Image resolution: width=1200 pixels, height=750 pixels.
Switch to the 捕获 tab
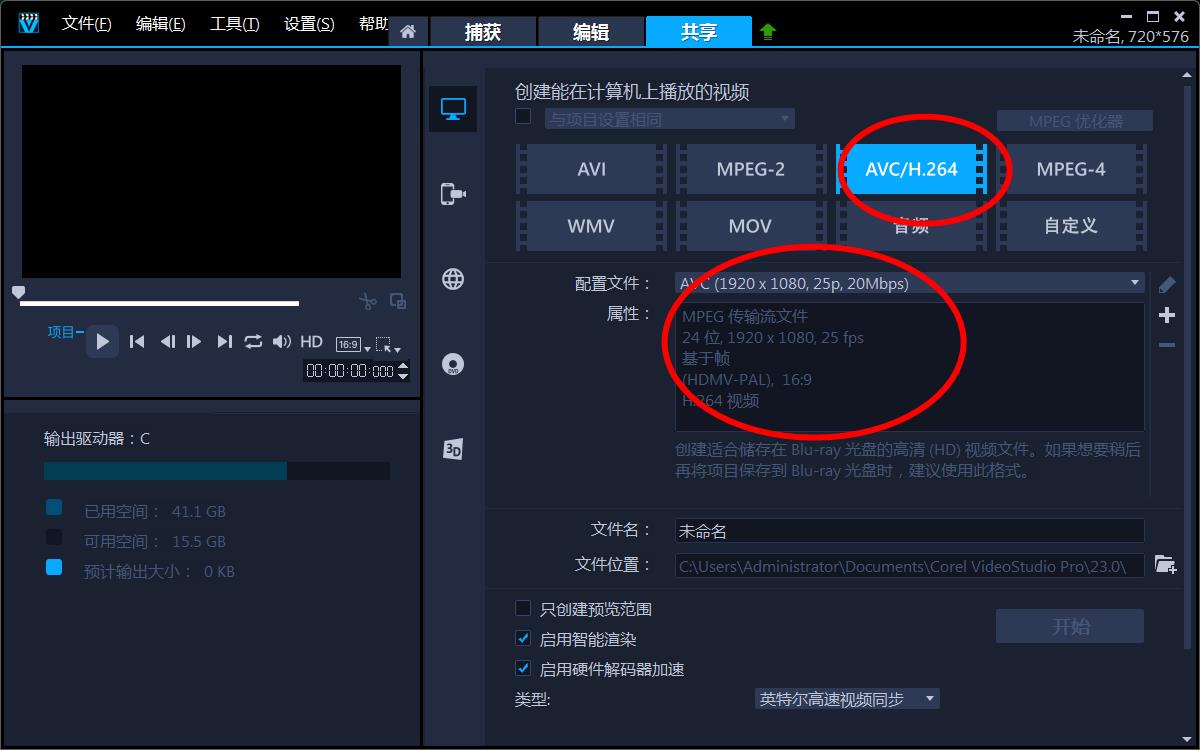[483, 32]
